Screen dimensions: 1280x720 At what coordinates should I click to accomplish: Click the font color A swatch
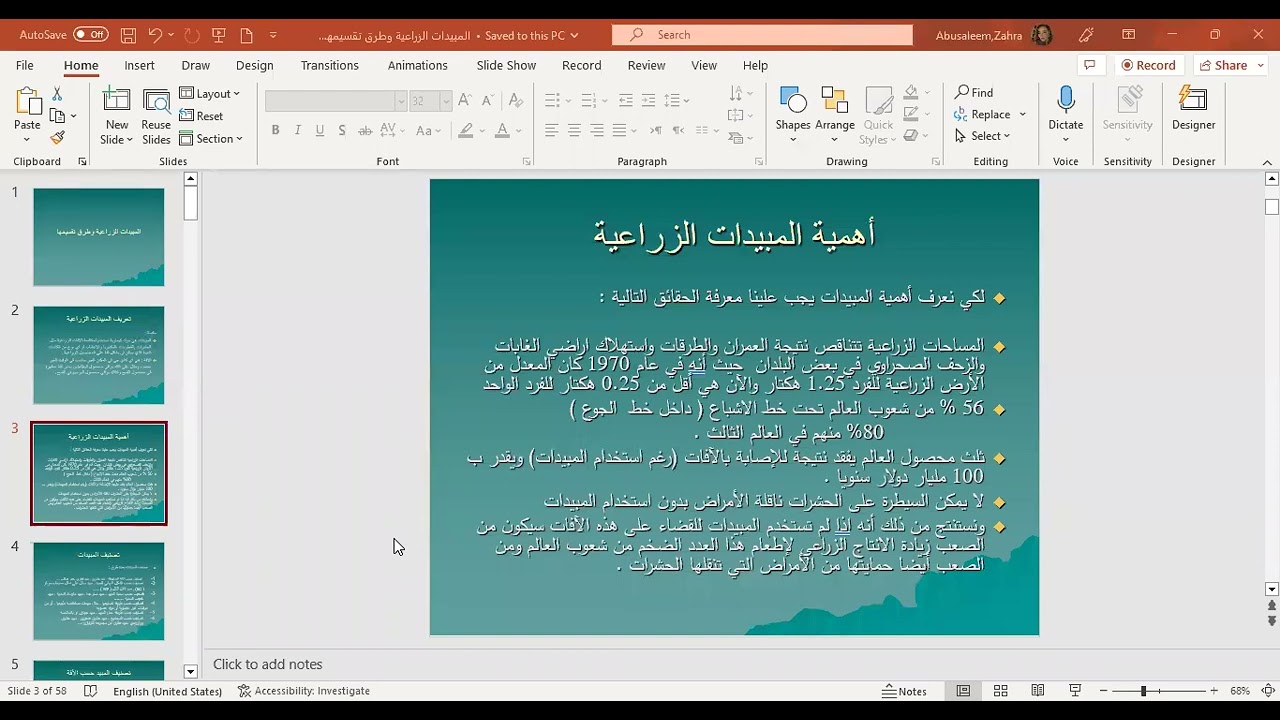[x=503, y=131]
